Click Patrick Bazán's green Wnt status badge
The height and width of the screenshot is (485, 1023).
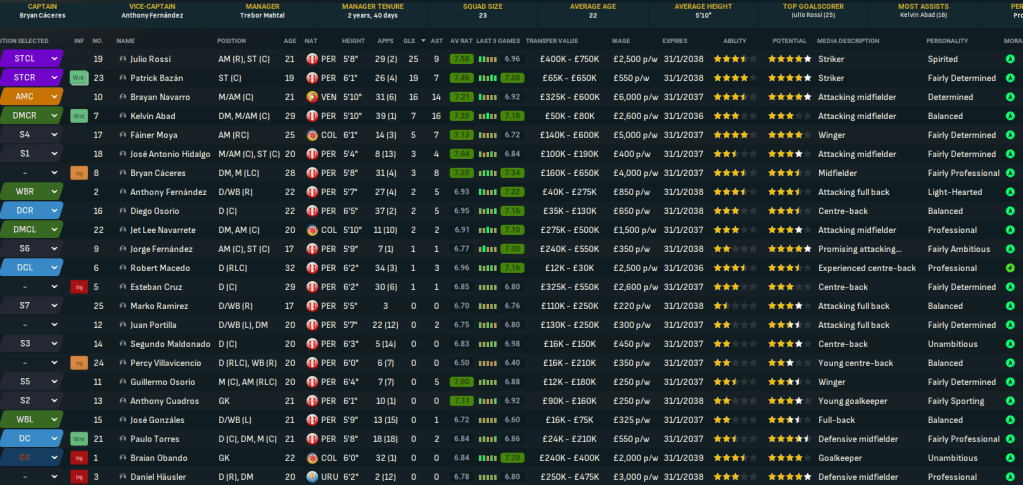click(x=79, y=78)
